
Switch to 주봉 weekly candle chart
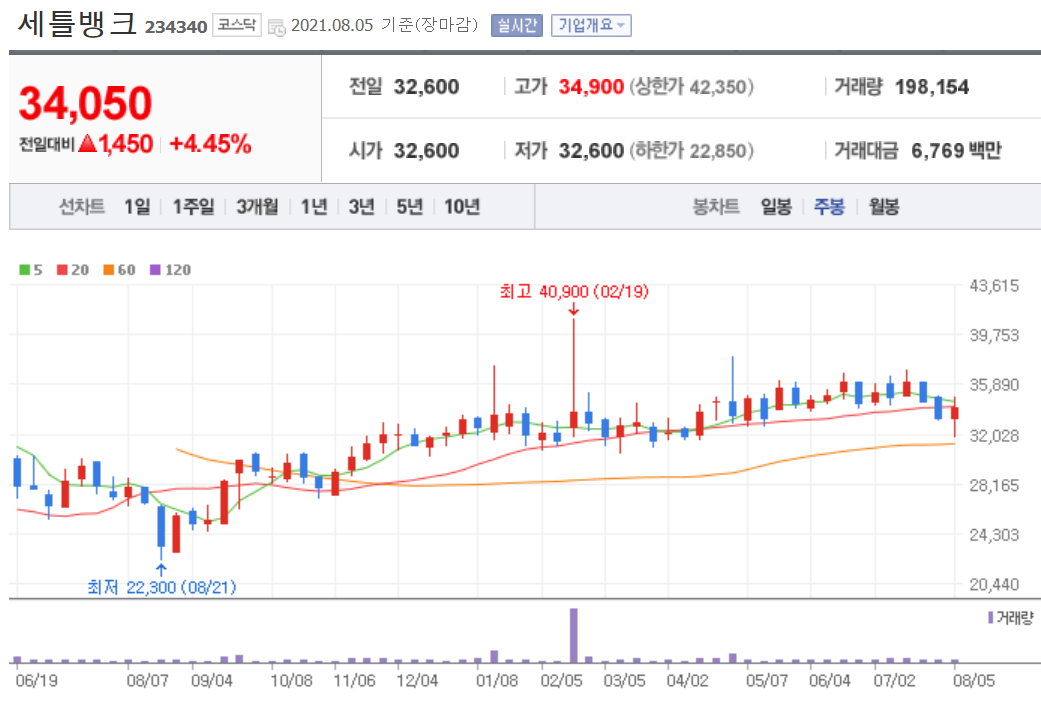pos(829,207)
